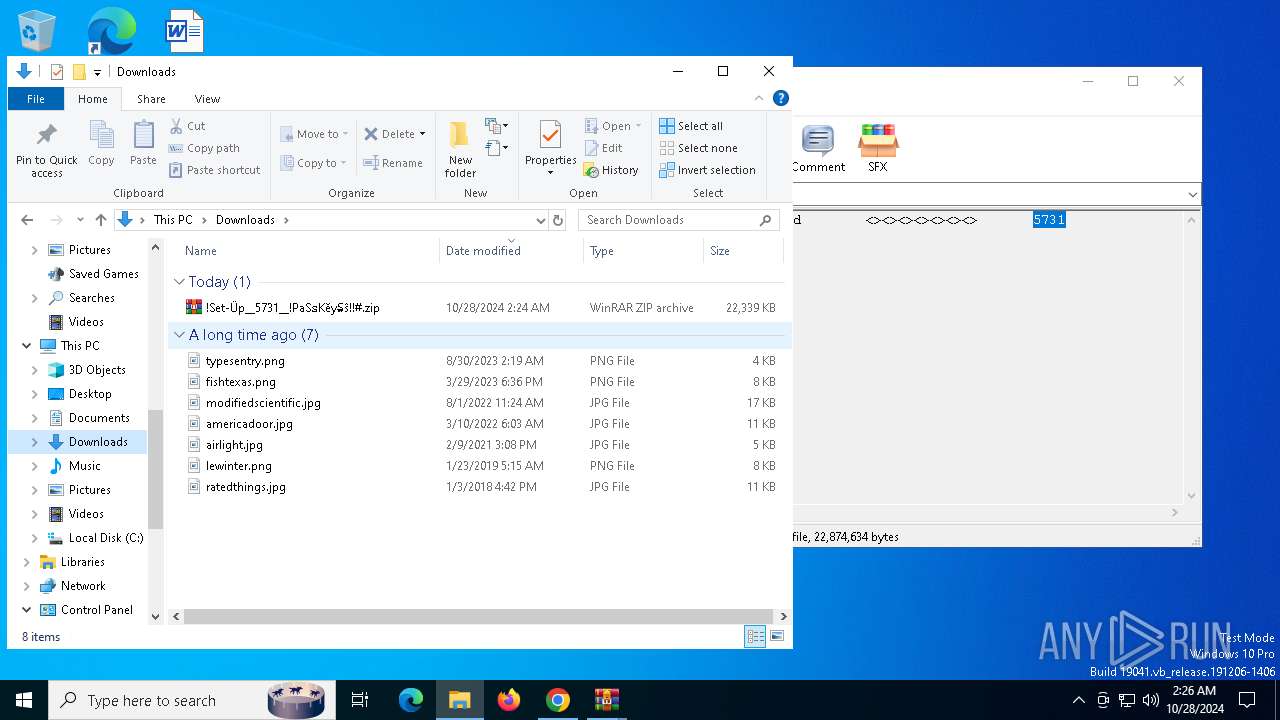
Task: Select 3D Objects in navigation pane
Action: click(87, 370)
